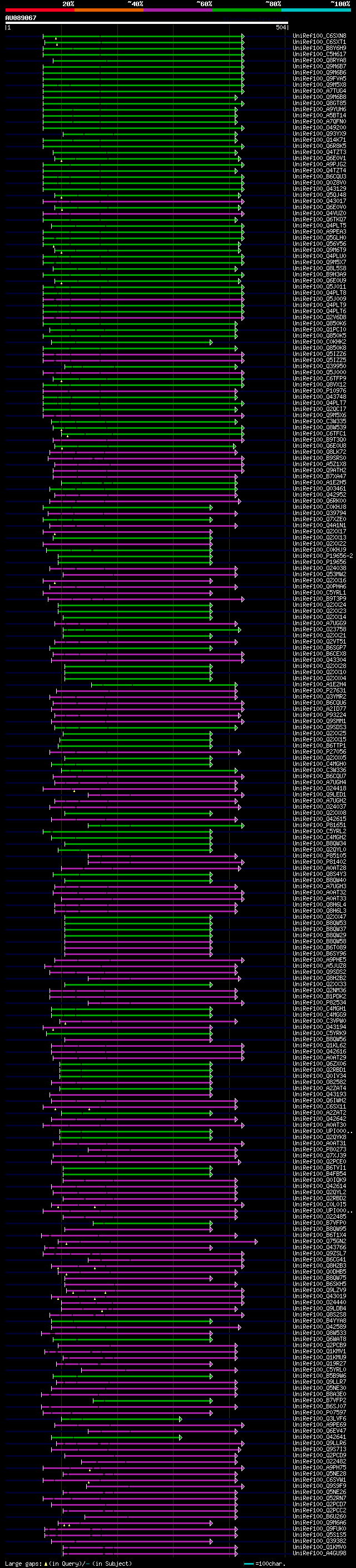Click the cyan =100char. scale legend
This screenshot has height=1568, width=356.
pos(264,1563)
